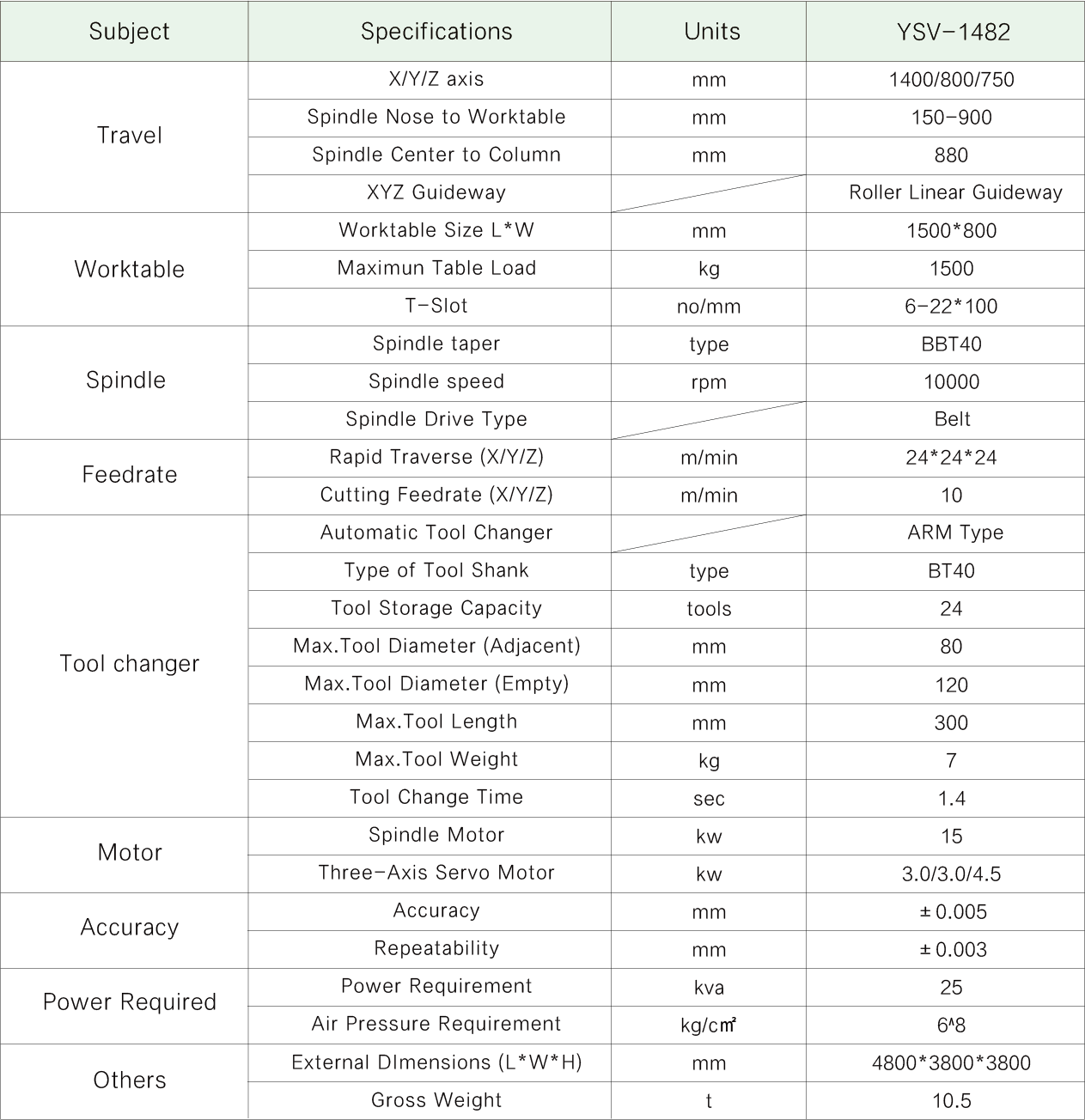This screenshot has width=1085, height=1120.
Task: Select the 'Motor' subject cell
Action: tap(125, 855)
